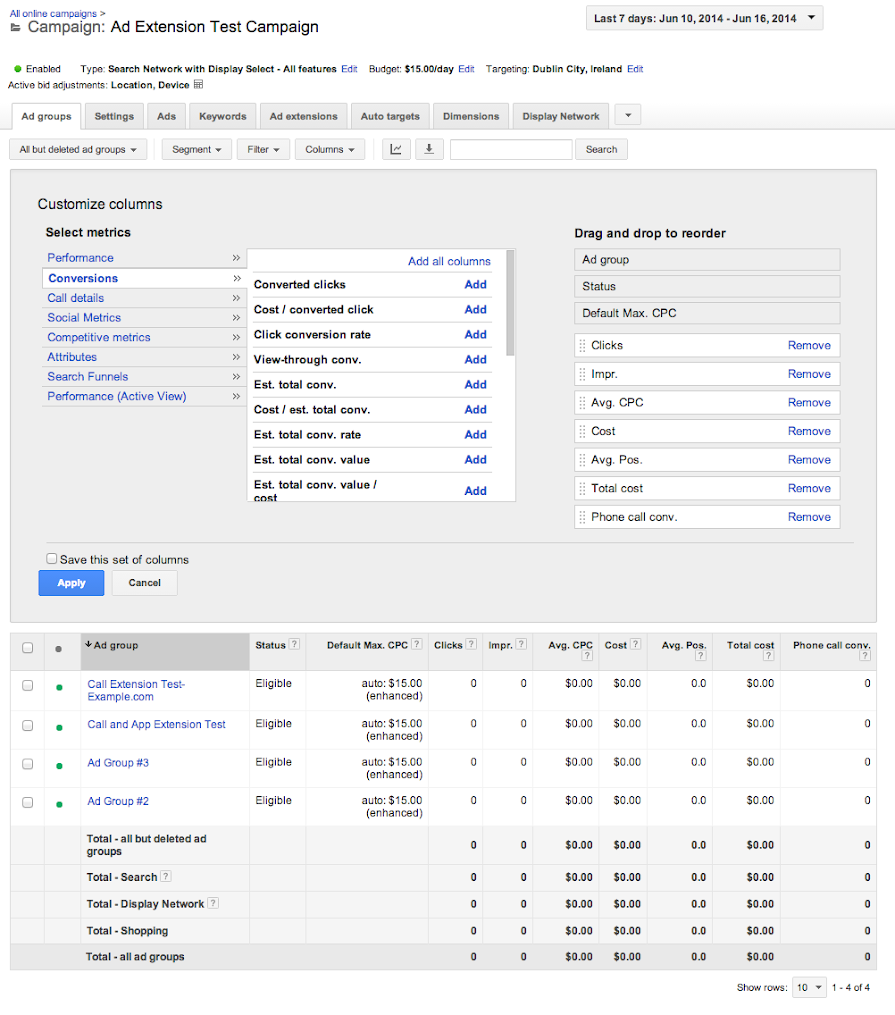Click green status dot for Ad Group #3
Image resolution: width=895 pixels, height=1015 pixels.
click(59, 765)
